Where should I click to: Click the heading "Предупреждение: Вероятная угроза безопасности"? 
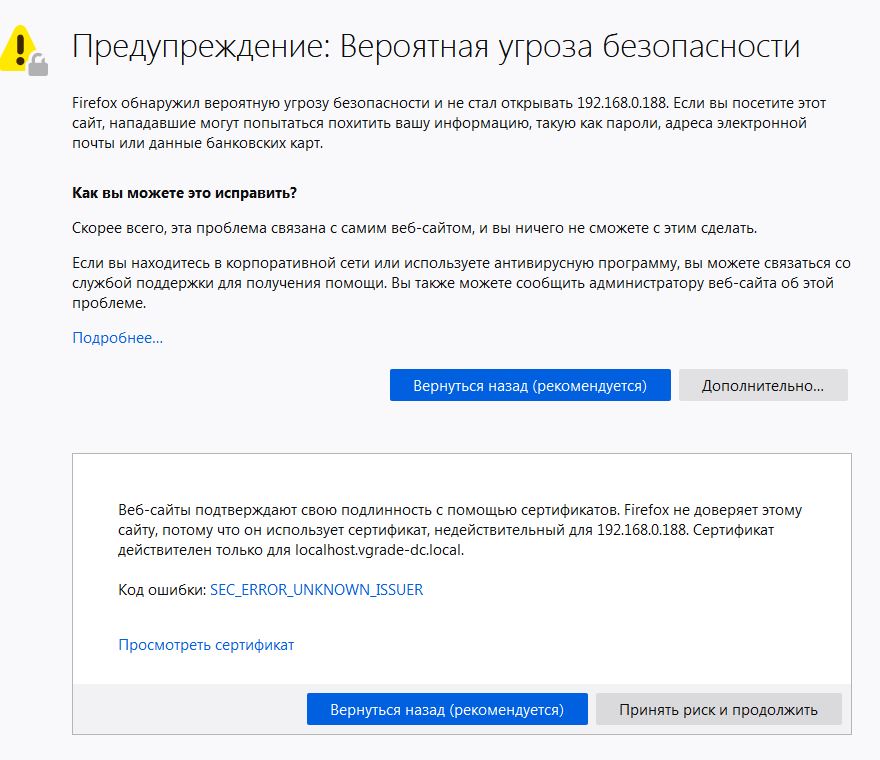pos(436,46)
